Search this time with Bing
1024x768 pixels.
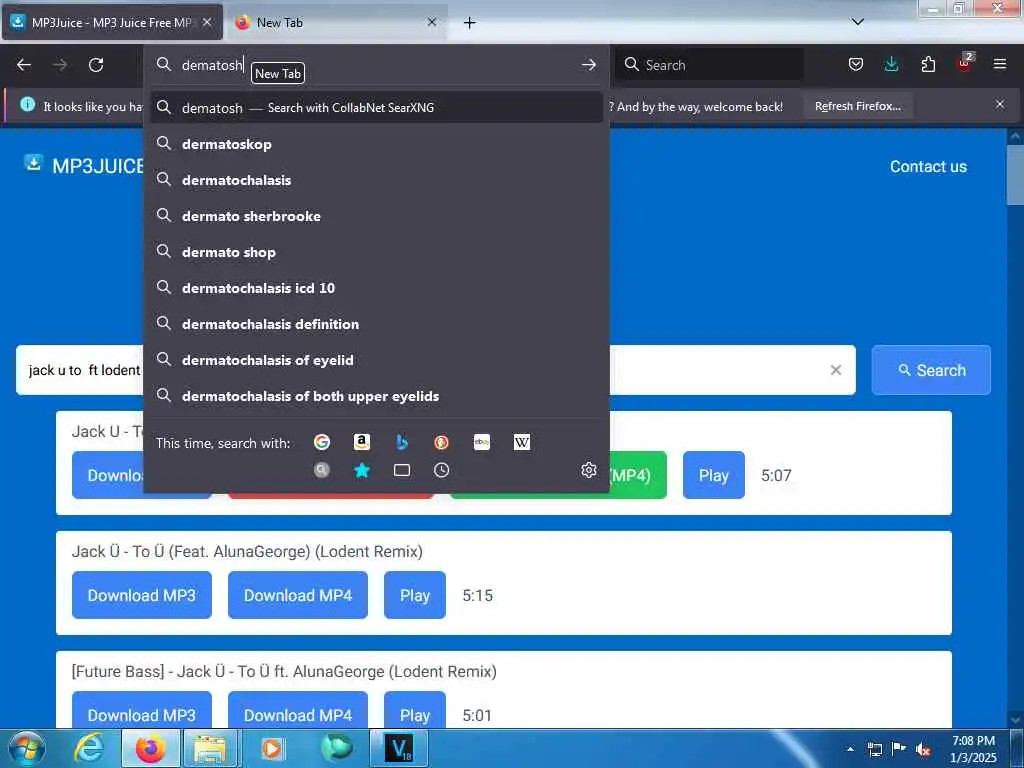coord(402,443)
